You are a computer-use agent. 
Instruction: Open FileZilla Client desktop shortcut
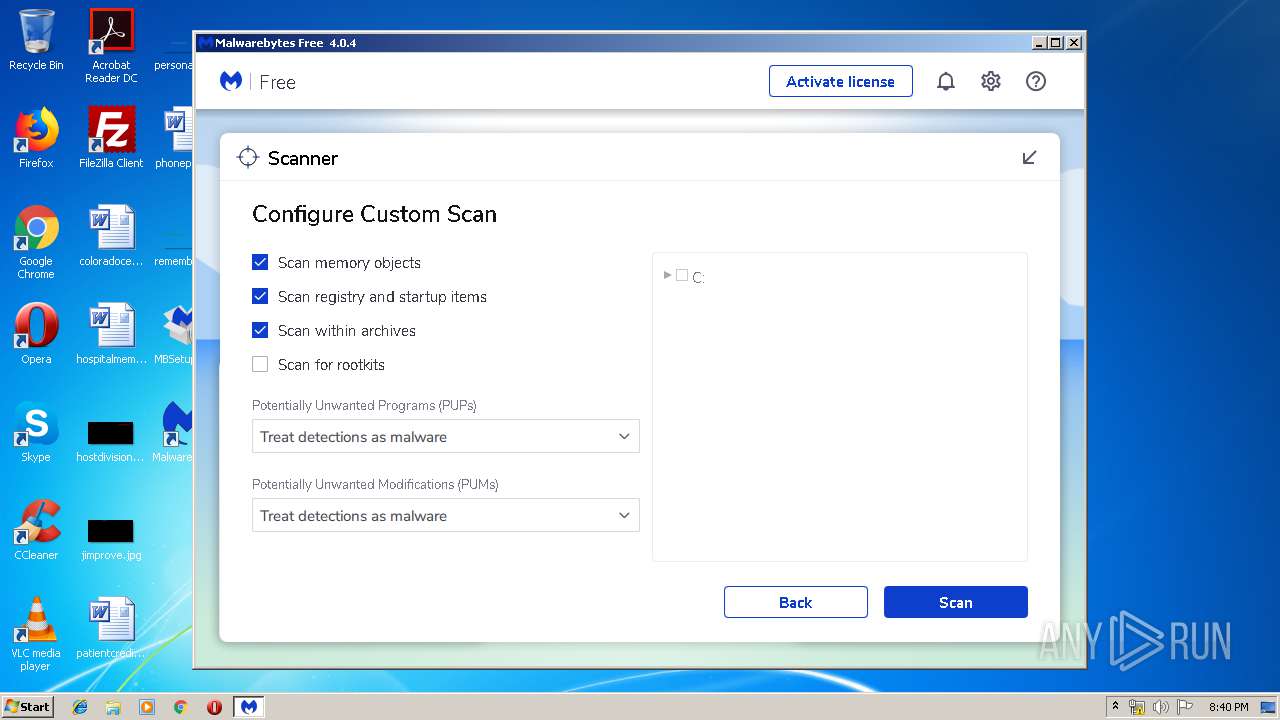(x=111, y=138)
